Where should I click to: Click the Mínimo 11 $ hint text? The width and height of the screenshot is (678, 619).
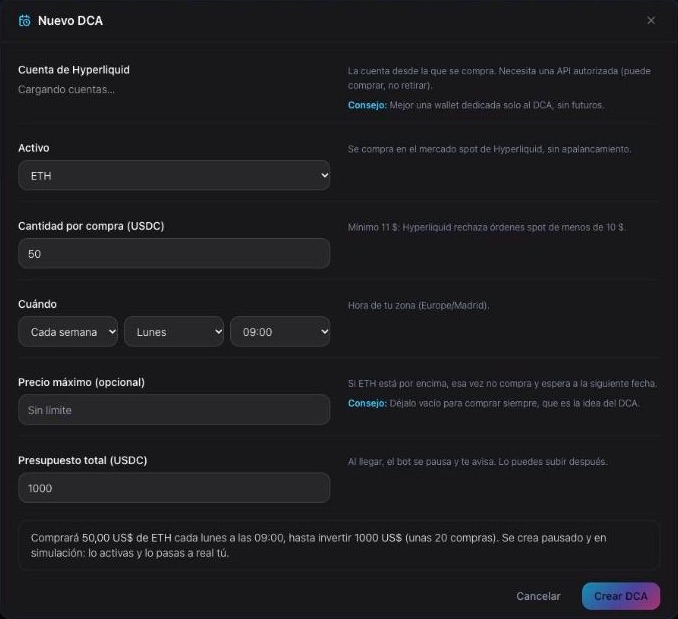coord(487,227)
